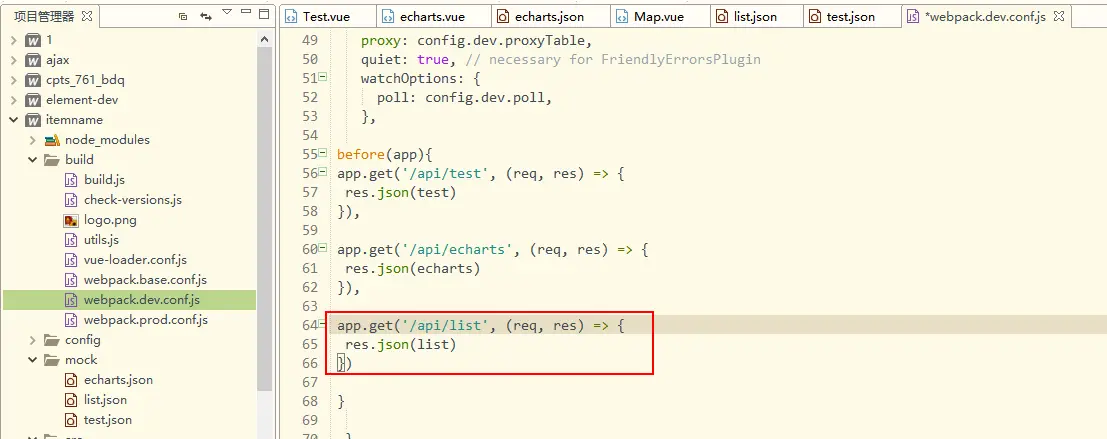Collapse the mock folder

pos(32,360)
